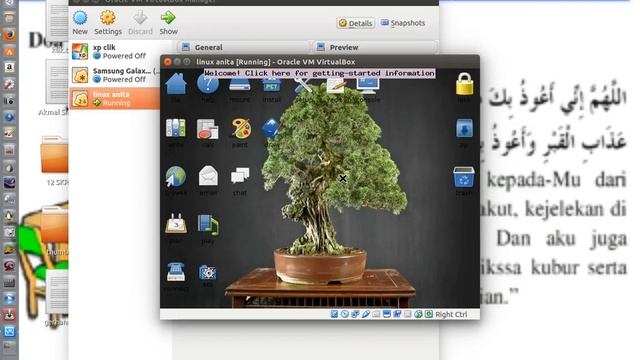Open the globe 'browse' desktop icon
640x360 pixels.
(x=176, y=177)
